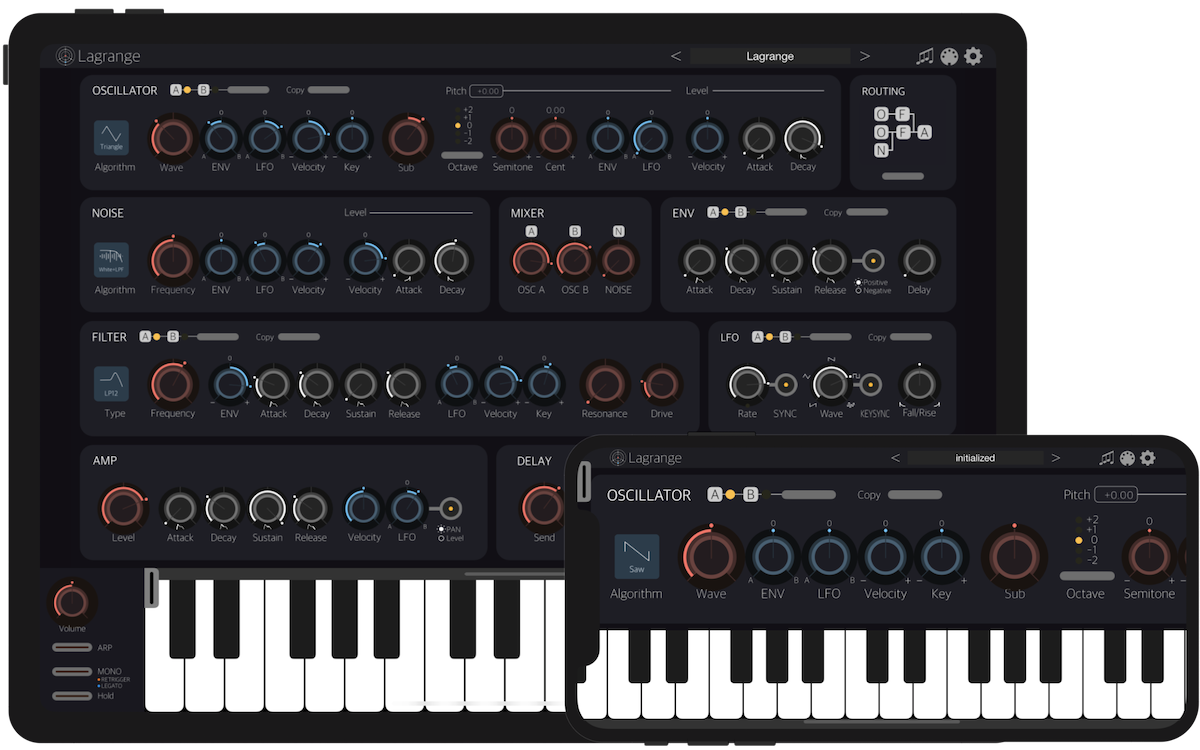Click the LFO Rate knob

tap(747, 384)
